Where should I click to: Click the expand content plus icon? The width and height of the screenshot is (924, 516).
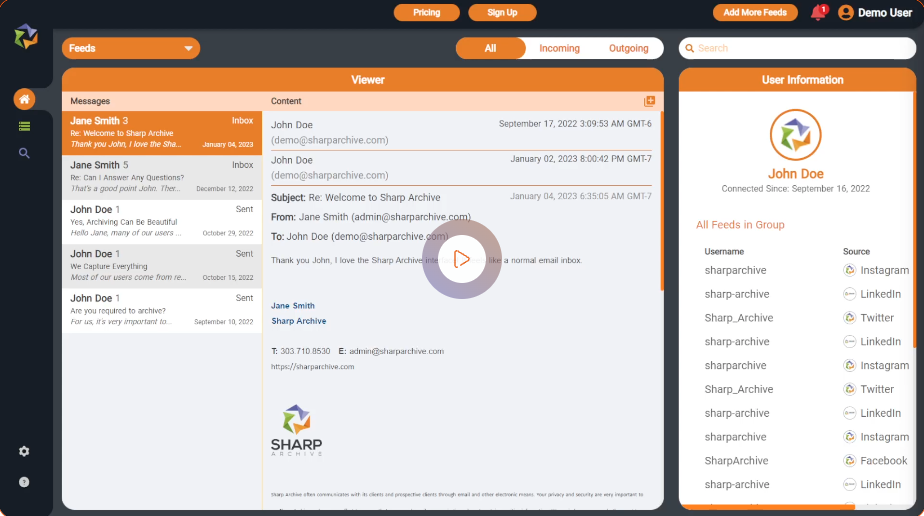click(x=650, y=101)
